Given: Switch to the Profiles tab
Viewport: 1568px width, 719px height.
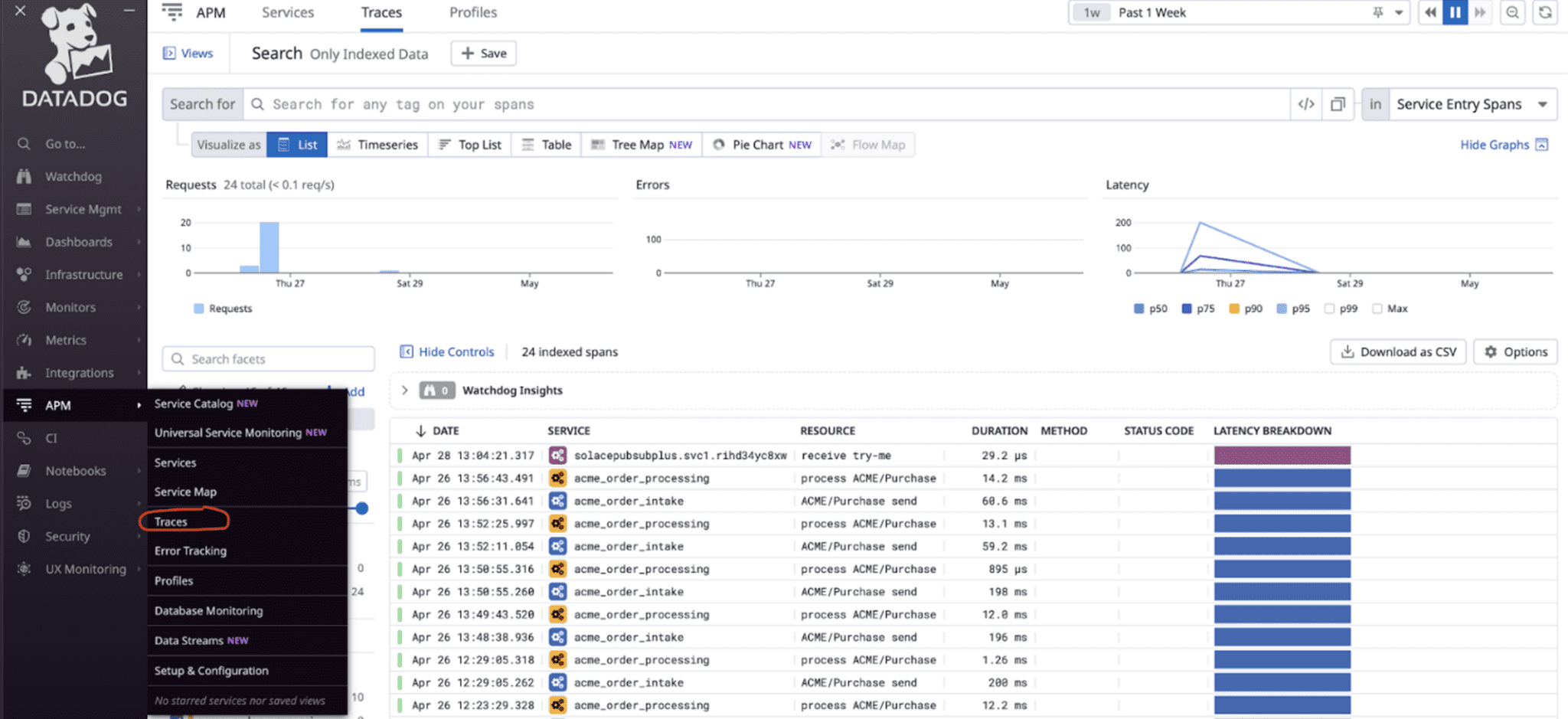Looking at the screenshot, I should click(x=472, y=12).
